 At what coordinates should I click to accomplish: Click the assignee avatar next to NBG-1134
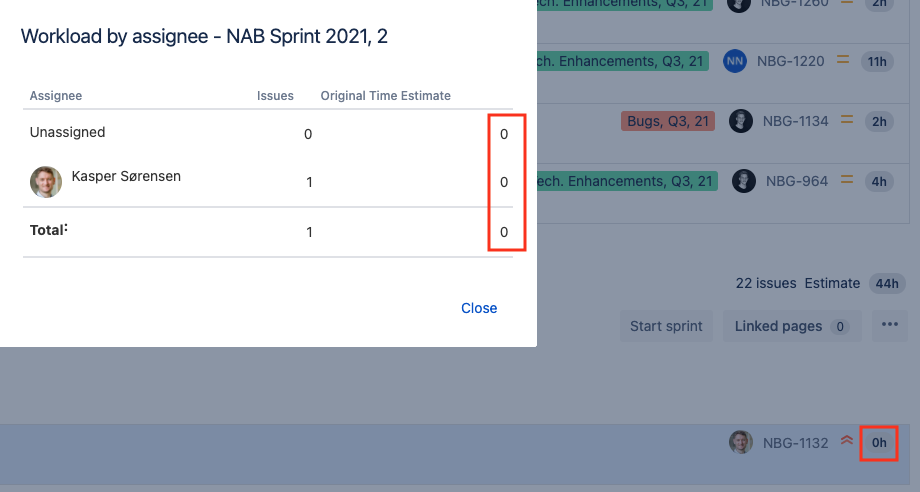tap(740, 121)
